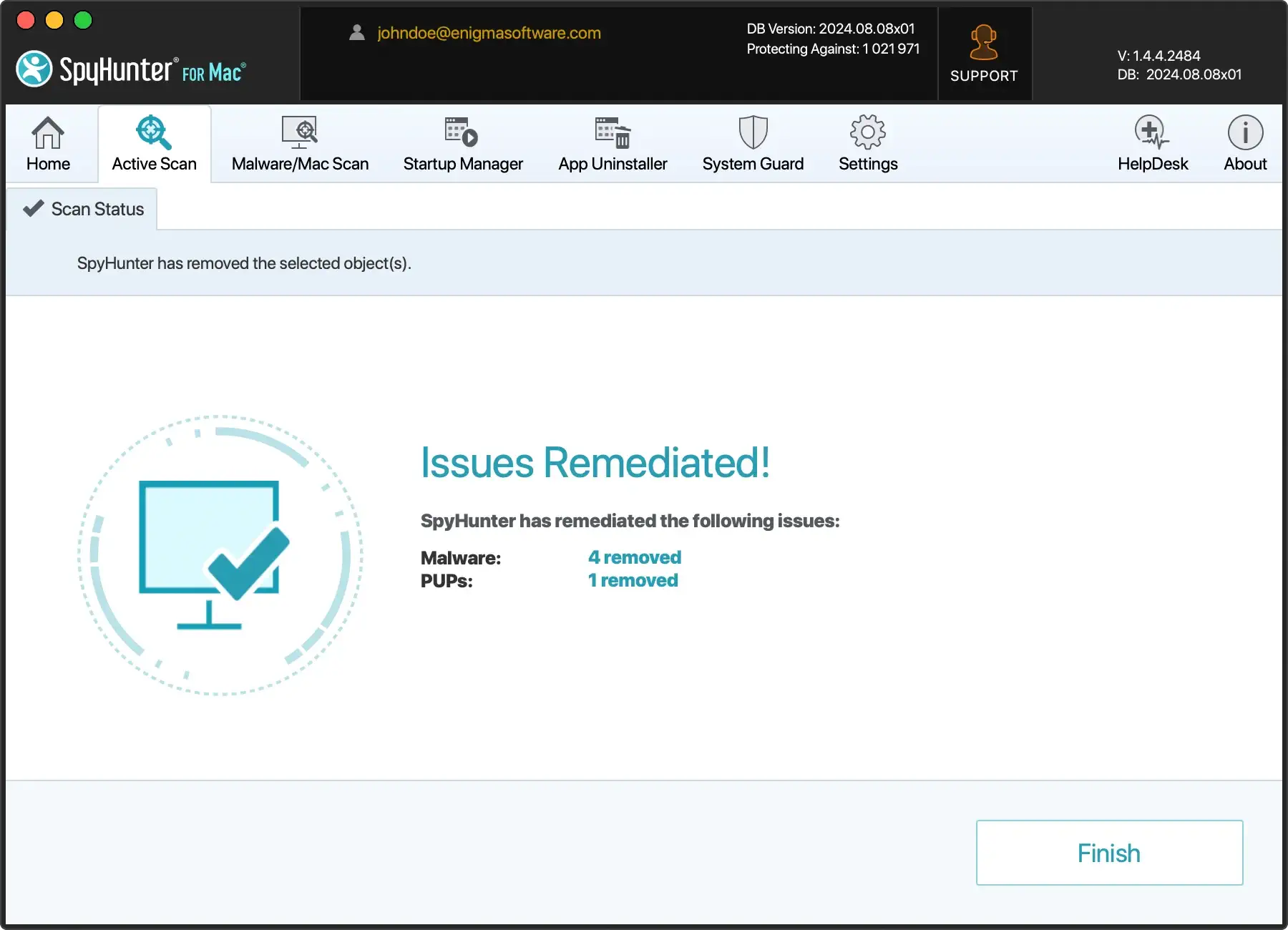Click the About info icon
Viewport: 1288px width, 930px height.
(x=1245, y=132)
